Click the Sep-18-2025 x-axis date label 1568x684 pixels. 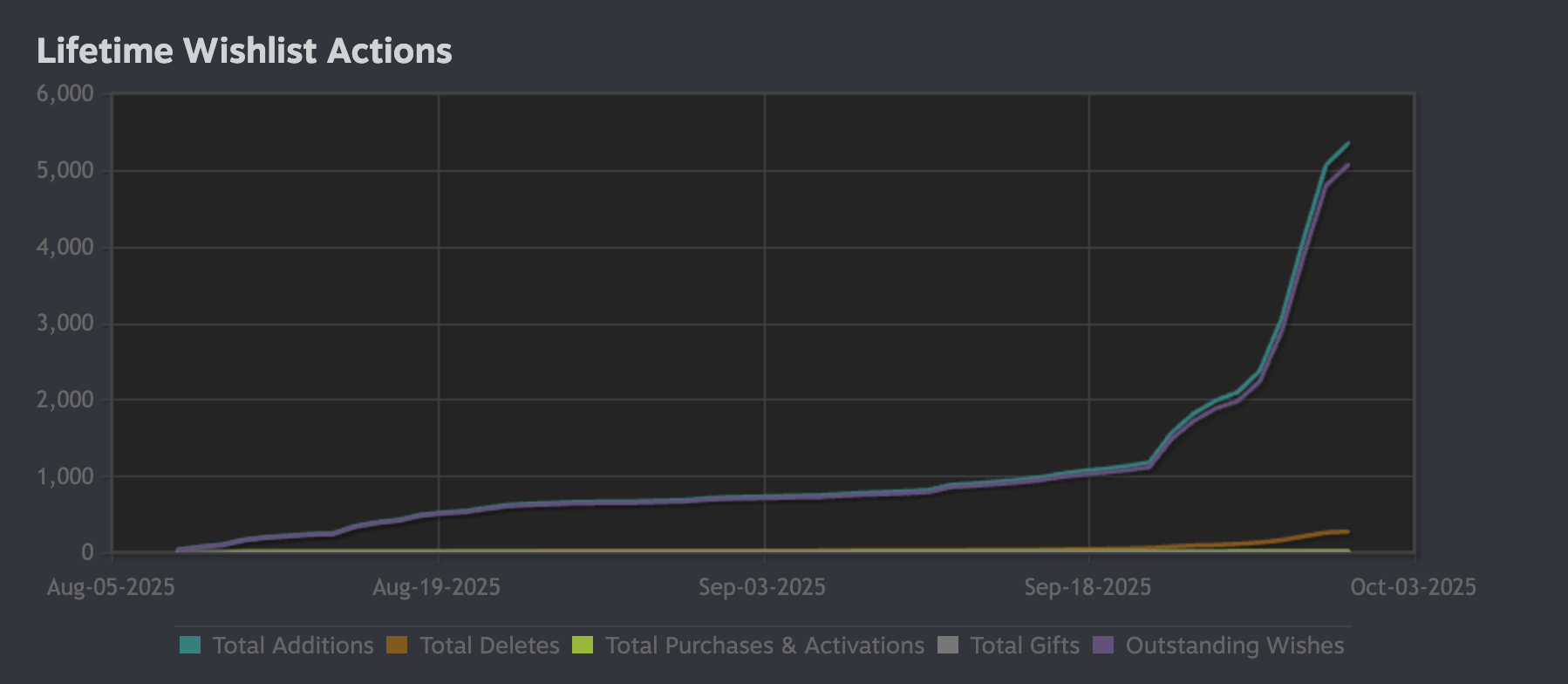point(1087,587)
